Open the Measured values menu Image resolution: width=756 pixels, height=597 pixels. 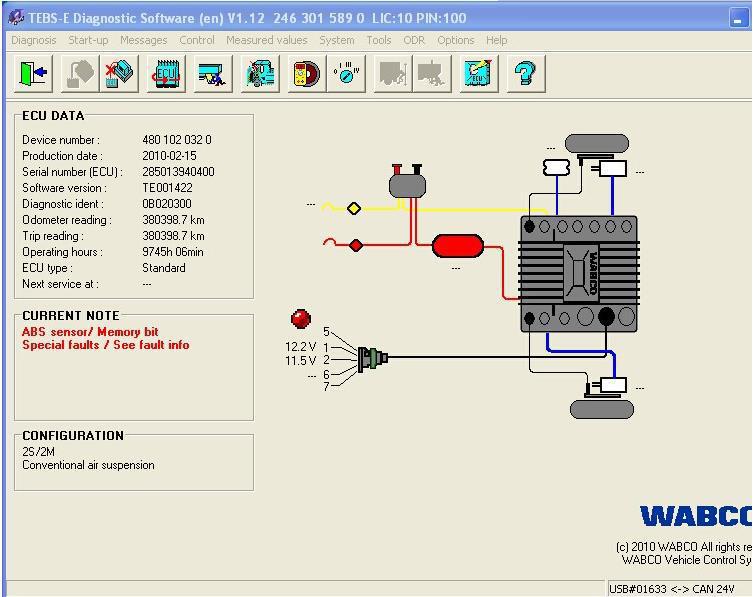click(267, 40)
